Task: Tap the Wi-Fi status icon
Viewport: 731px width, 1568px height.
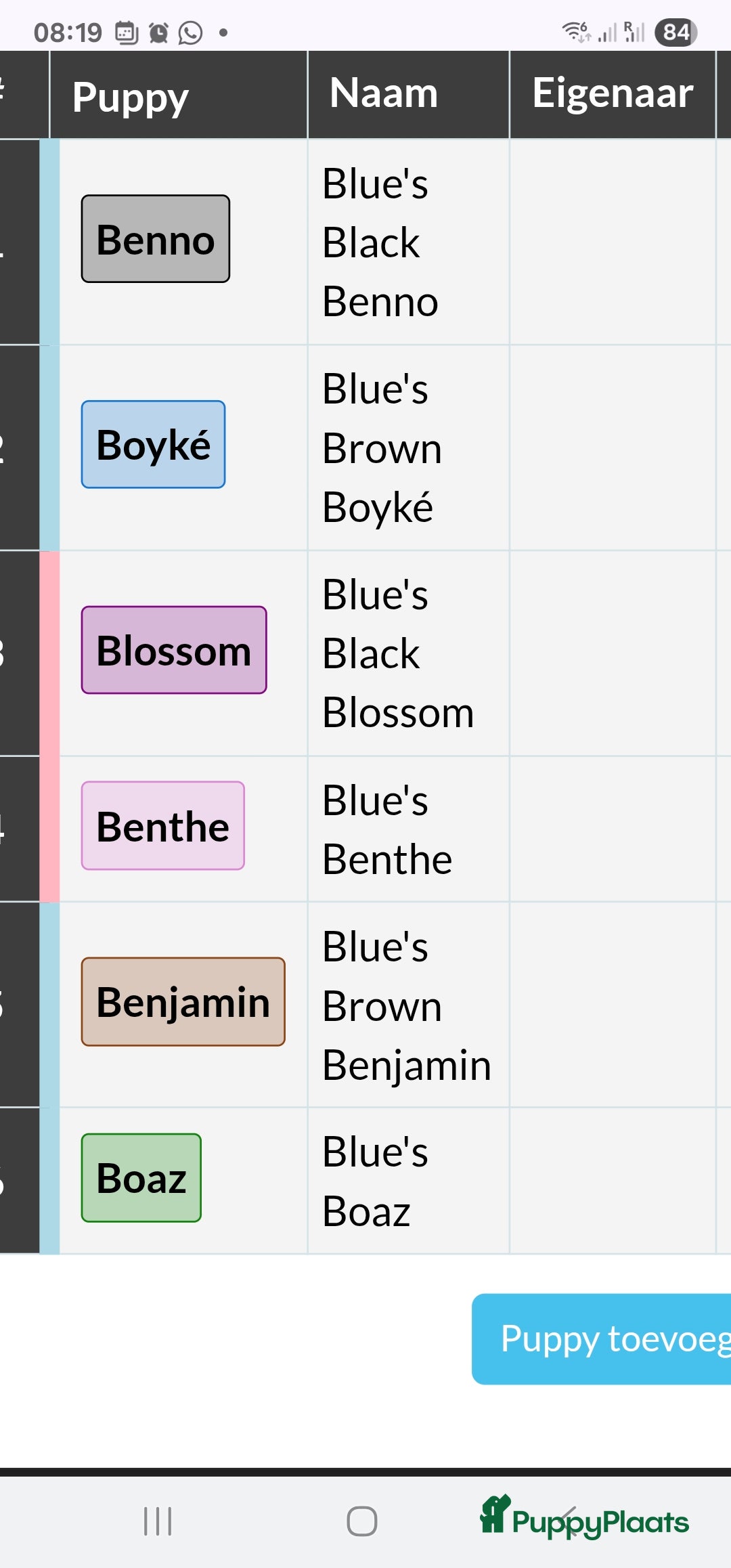Action: pos(576,31)
